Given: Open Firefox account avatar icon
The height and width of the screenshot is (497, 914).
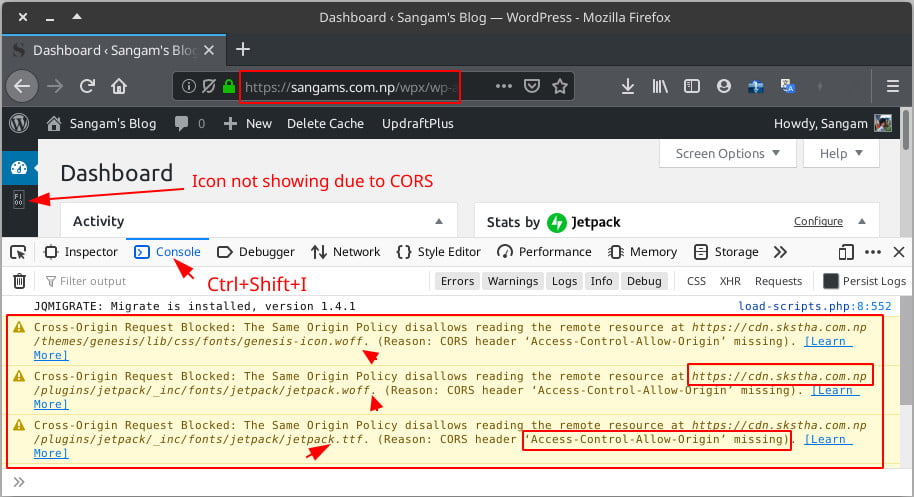Looking at the screenshot, I should tap(724, 87).
